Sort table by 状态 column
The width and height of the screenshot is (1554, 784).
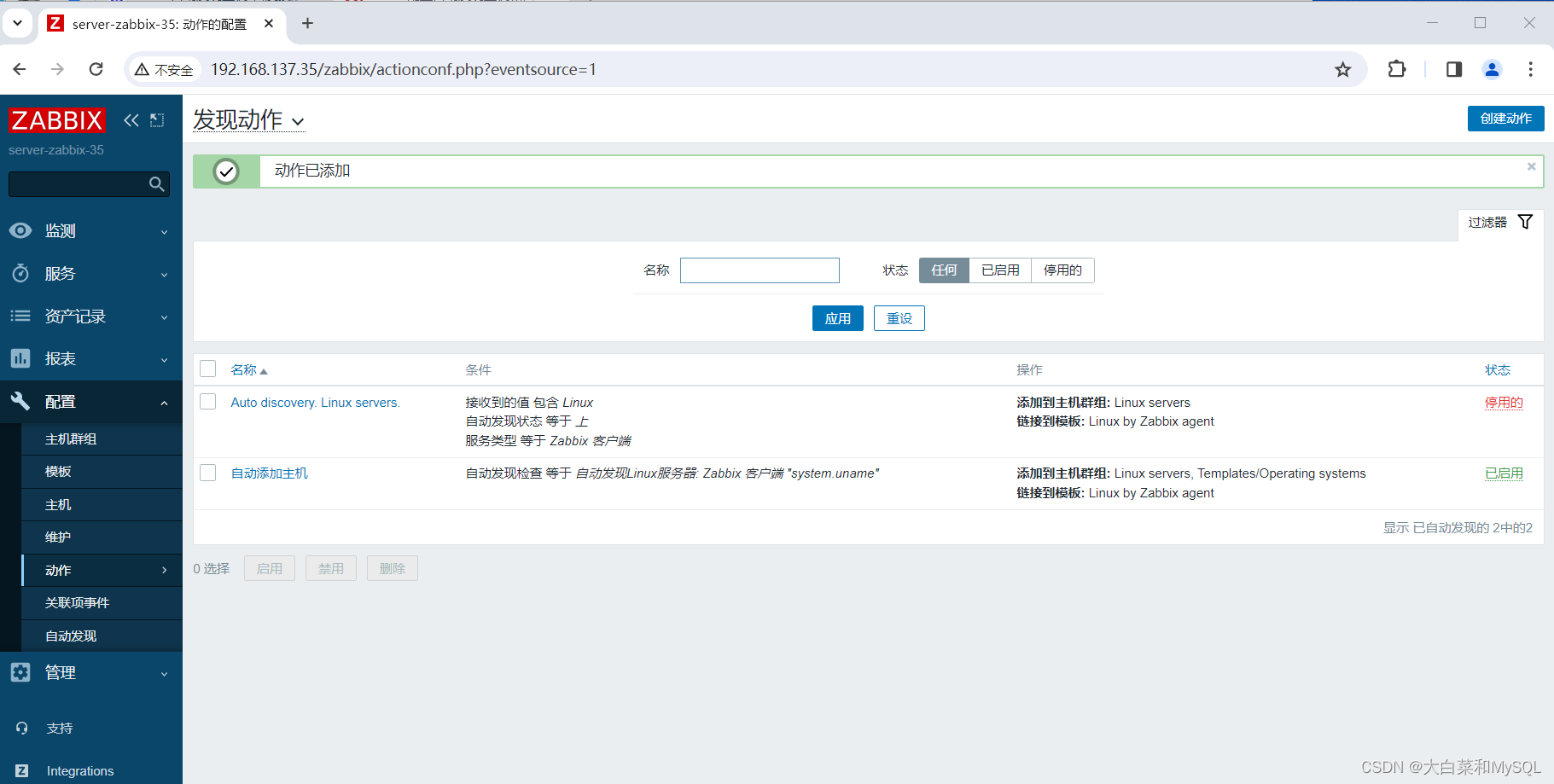pos(1498,370)
